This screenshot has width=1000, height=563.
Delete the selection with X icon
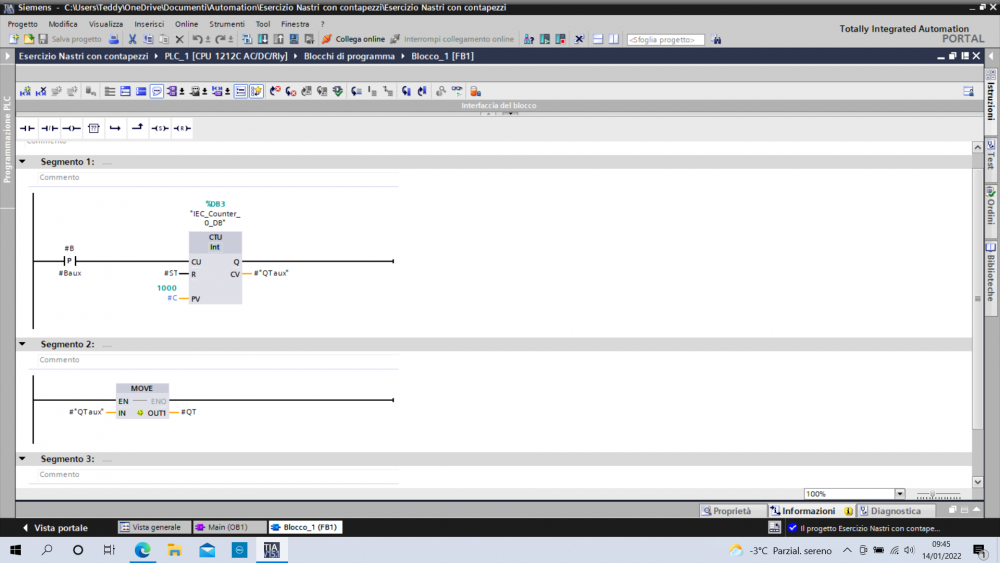[179, 39]
